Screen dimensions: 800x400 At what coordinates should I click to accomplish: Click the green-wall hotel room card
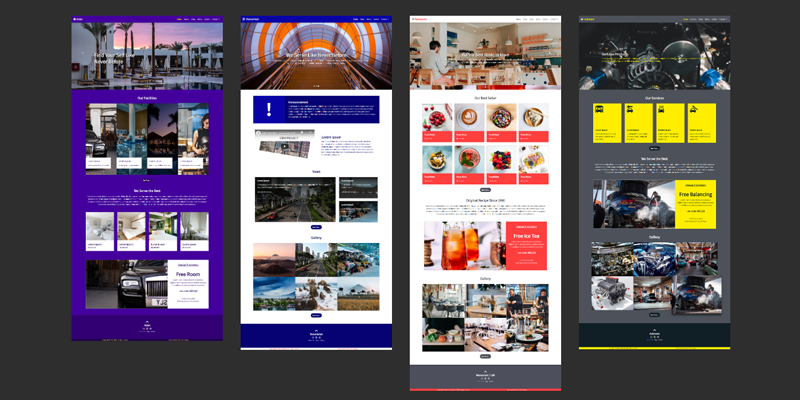[163, 232]
